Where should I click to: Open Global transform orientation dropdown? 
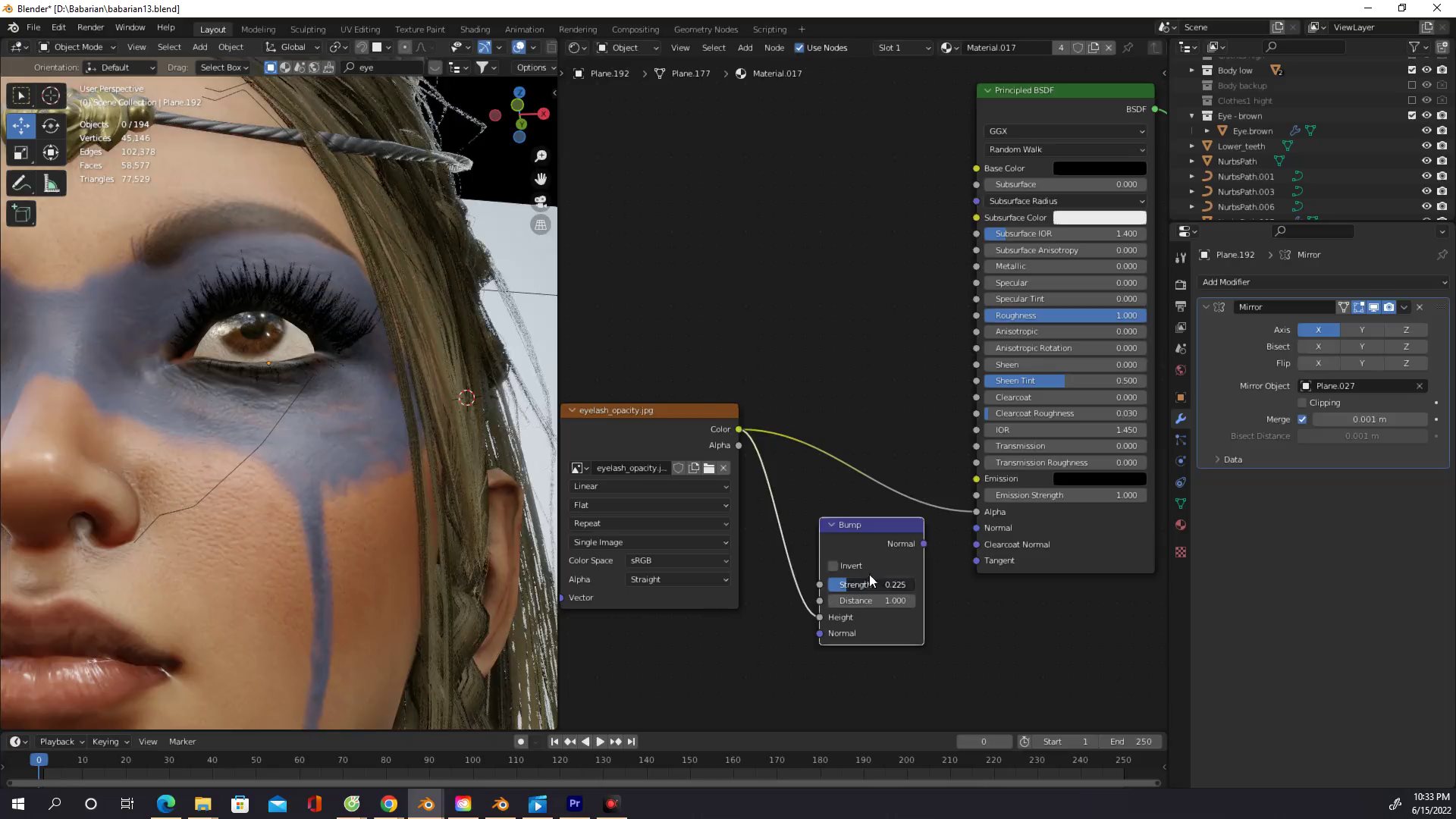click(x=293, y=47)
